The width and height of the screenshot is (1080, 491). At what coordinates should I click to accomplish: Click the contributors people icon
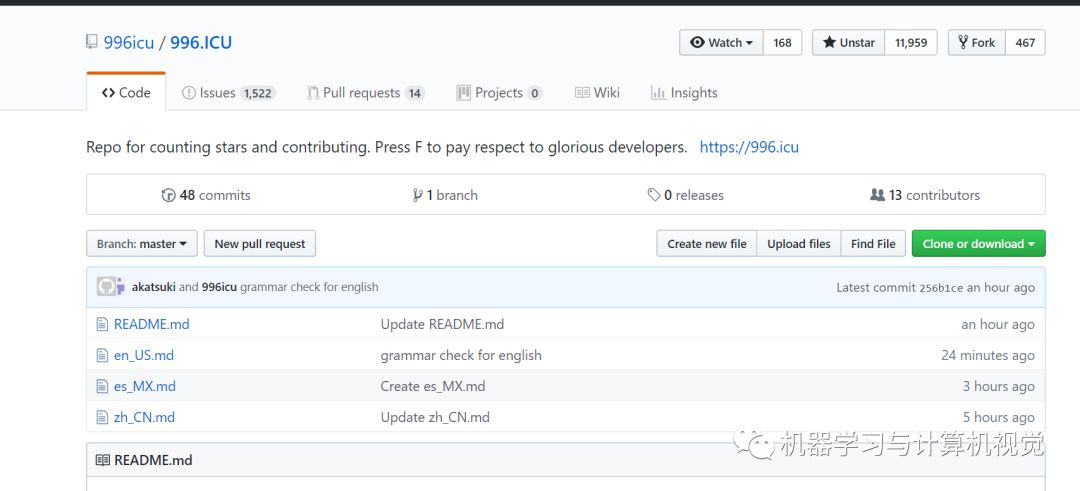coord(877,195)
